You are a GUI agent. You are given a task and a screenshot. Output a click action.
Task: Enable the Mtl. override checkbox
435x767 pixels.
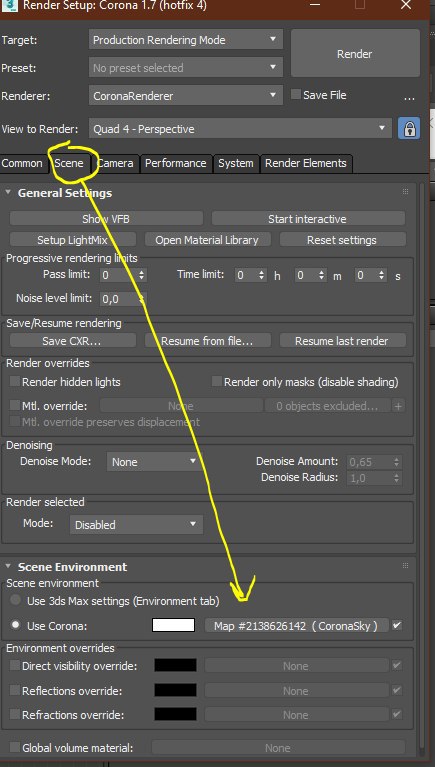[x=15, y=406]
